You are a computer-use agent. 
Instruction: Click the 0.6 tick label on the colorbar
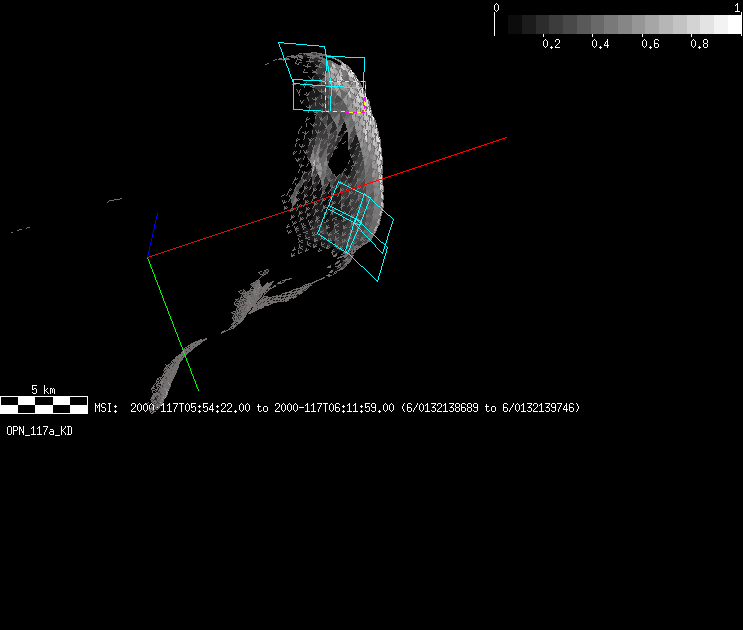650,44
